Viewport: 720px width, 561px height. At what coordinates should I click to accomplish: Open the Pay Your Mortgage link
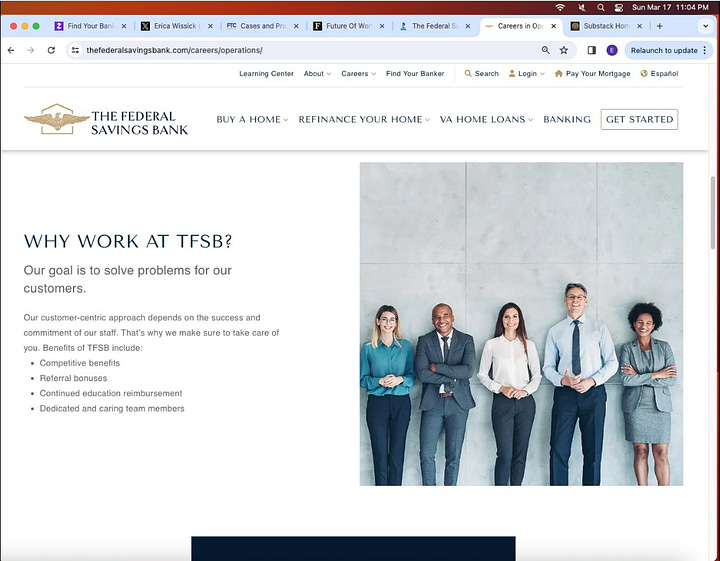pyautogui.click(x=592, y=73)
